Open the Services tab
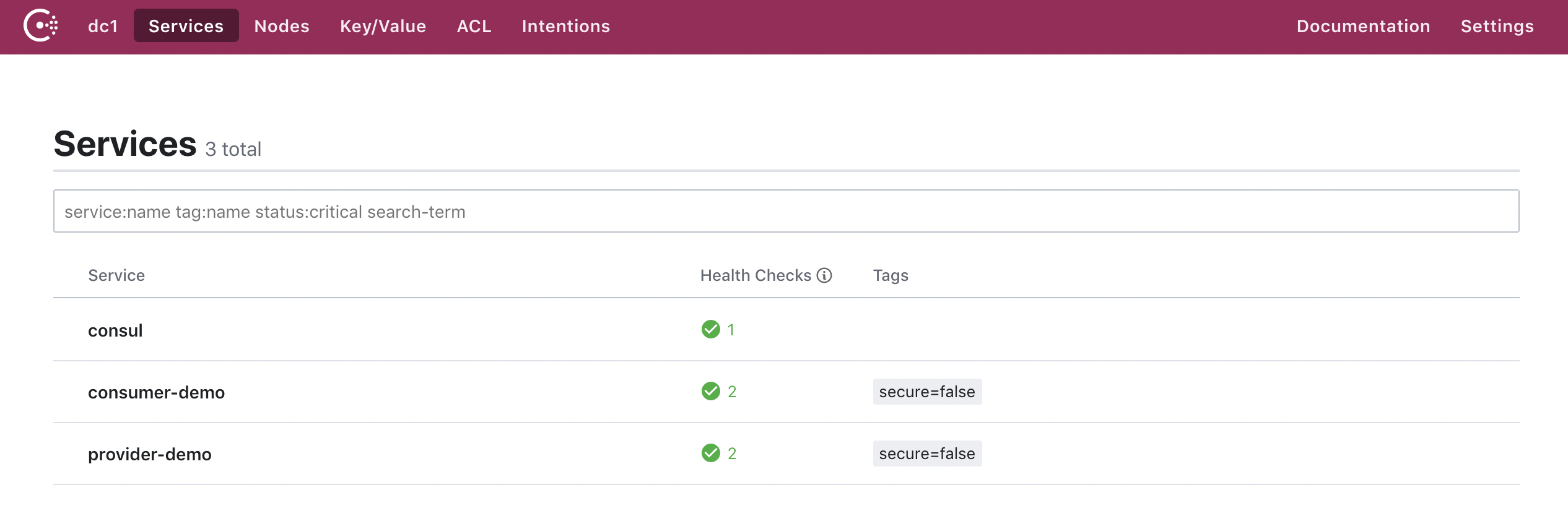This screenshot has height=516, width=1568. [186, 26]
